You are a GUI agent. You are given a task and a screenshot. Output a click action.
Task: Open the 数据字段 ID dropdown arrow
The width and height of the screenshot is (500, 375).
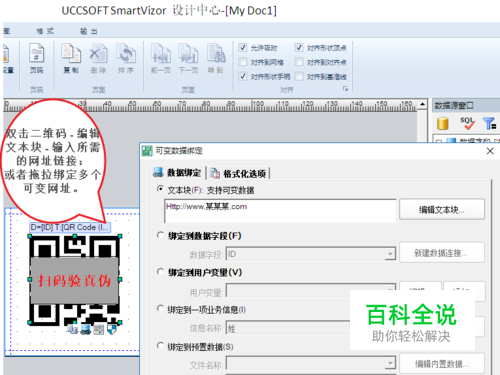[390, 254]
